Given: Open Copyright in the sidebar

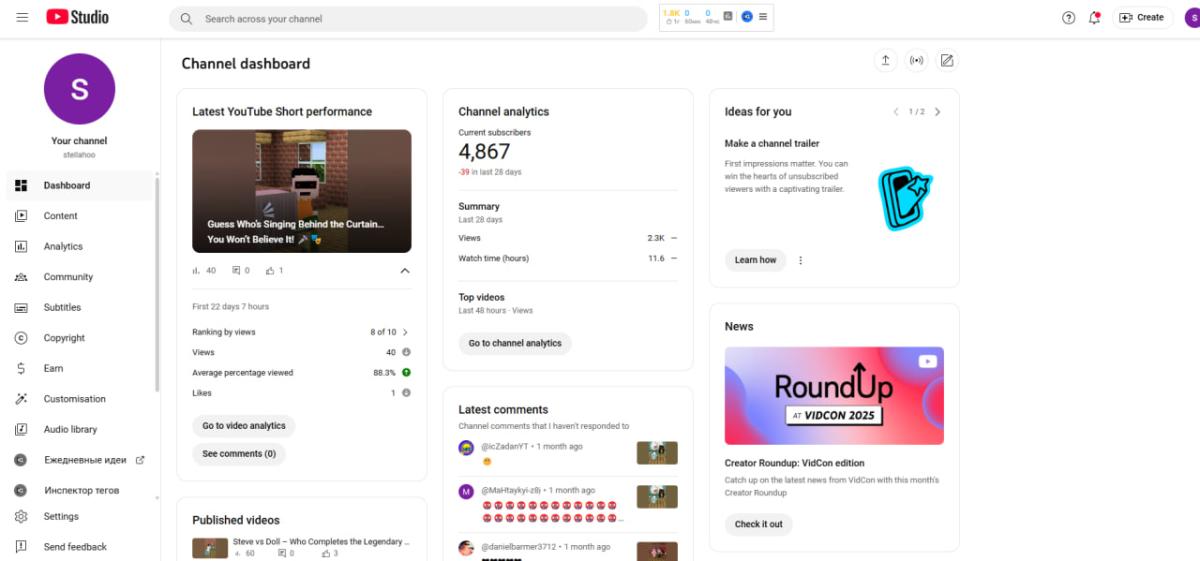Looking at the screenshot, I should tap(82, 338).
